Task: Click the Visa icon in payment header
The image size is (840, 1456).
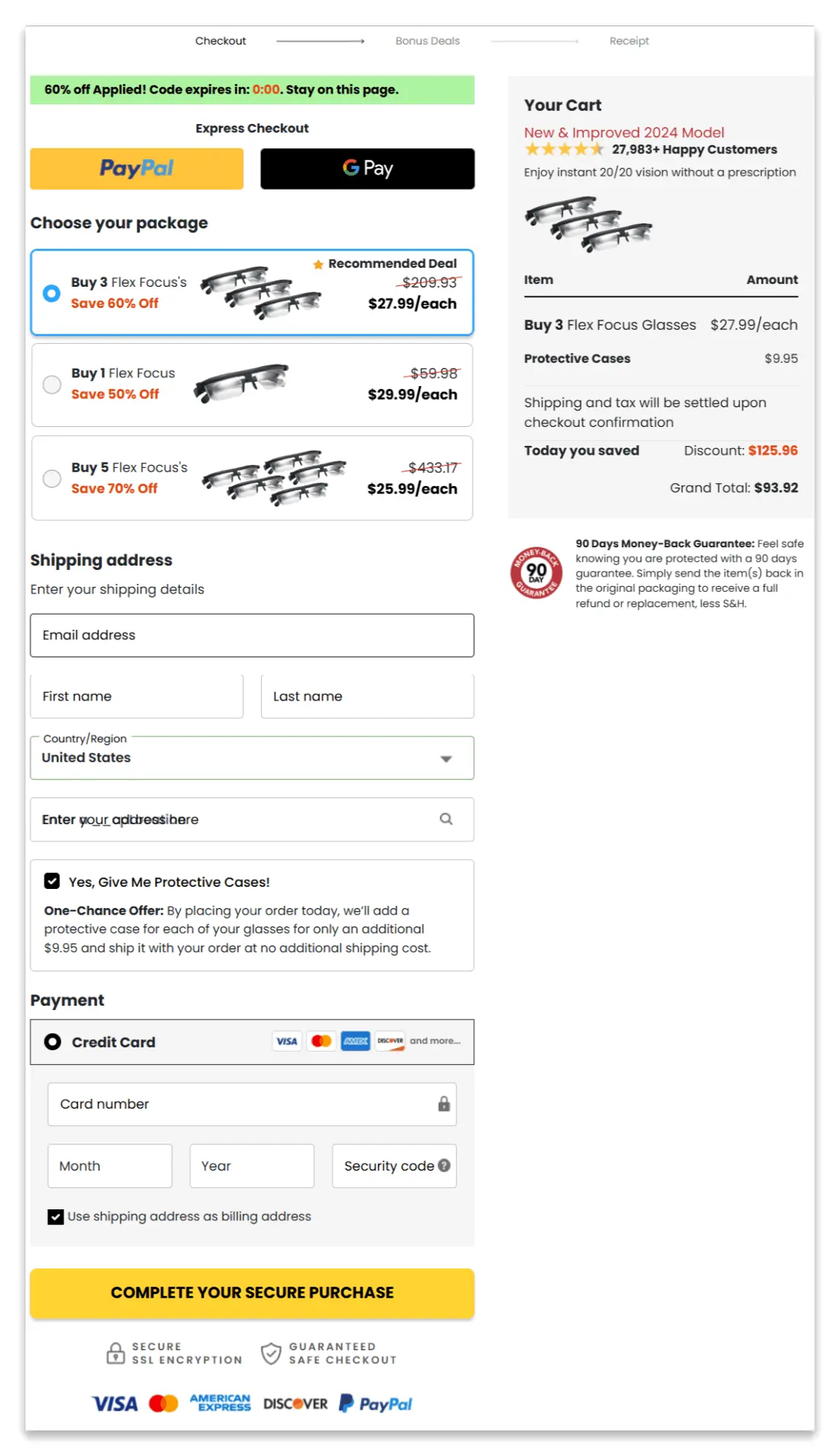Action: (286, 1041)
